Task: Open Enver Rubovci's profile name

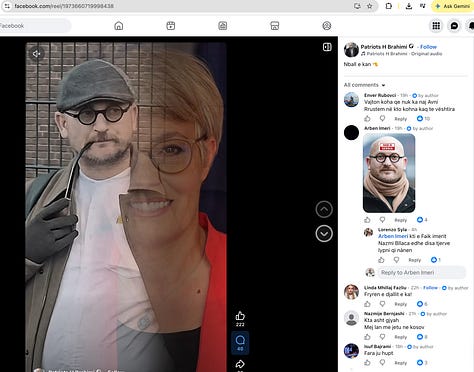Action: [x=380, y=95]
